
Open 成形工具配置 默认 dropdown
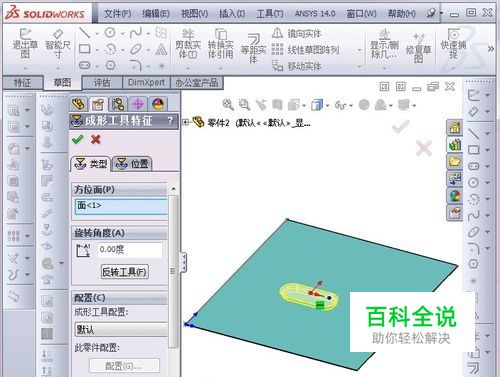pos(121,330)
